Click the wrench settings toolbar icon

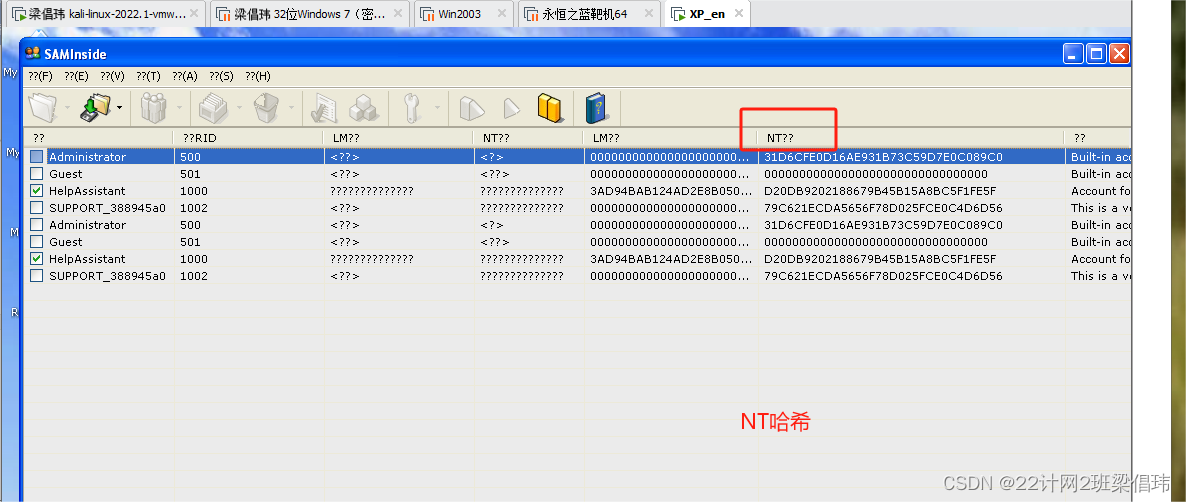[x=412, y=108]
